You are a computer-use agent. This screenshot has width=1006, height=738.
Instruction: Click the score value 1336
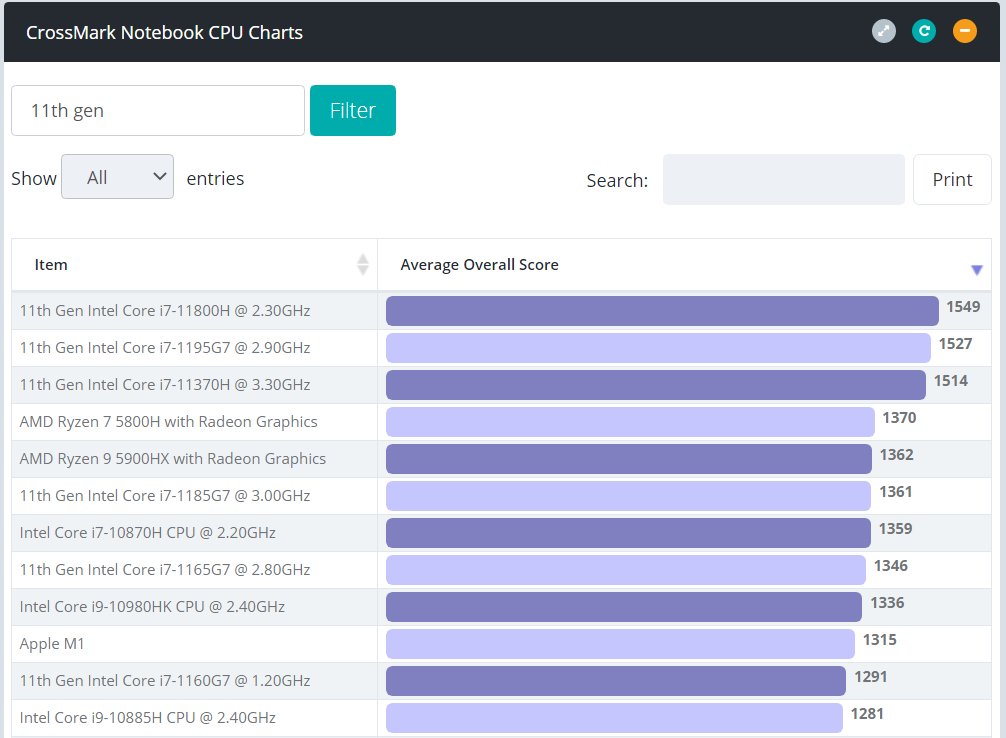point(887,603)
